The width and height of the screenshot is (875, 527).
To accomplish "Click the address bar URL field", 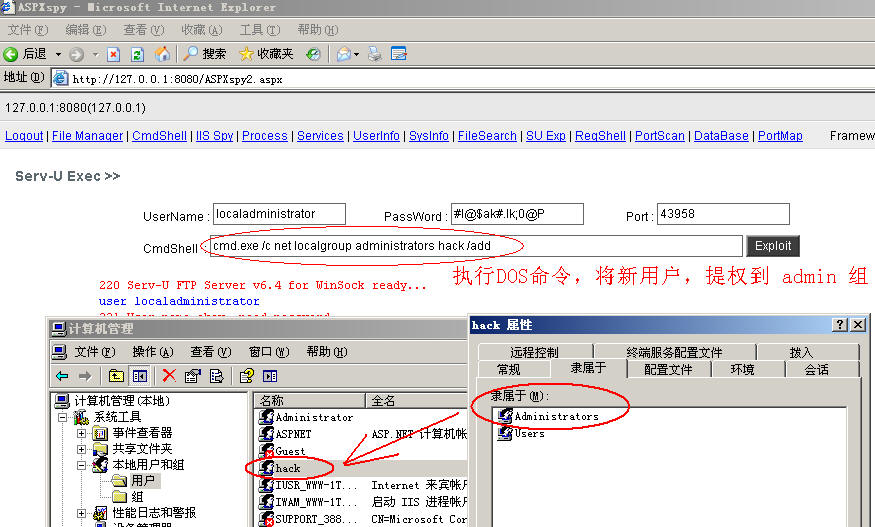I will pos(463,79).
